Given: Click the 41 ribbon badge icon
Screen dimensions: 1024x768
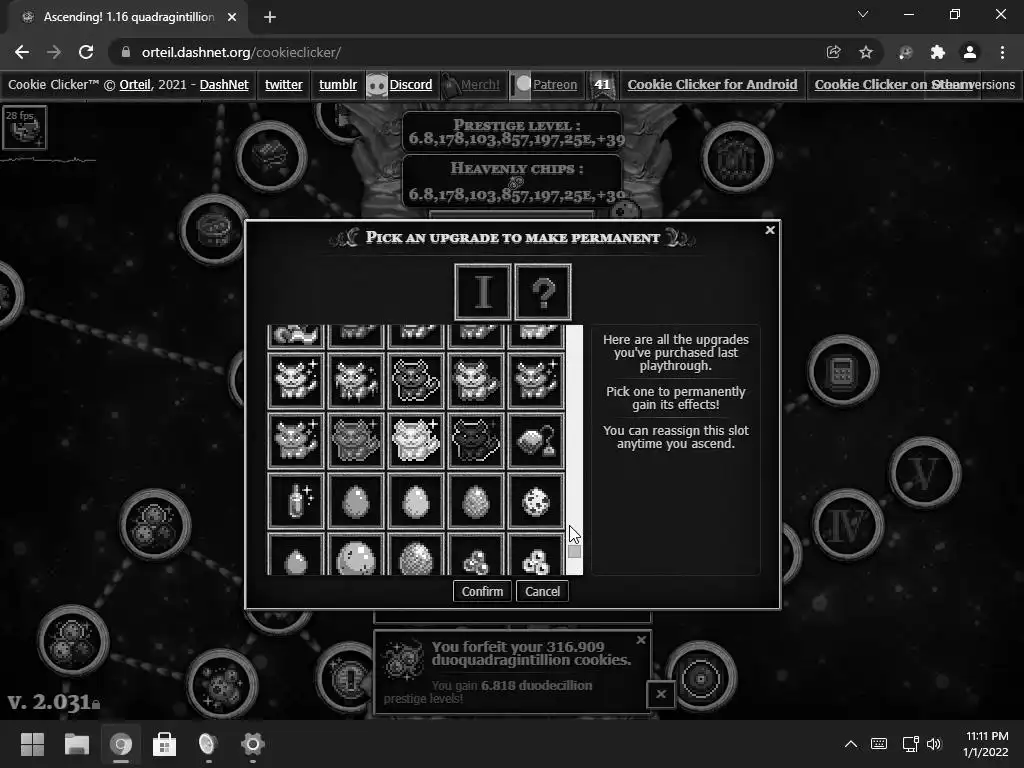Looking at the screenshot, I should 602,85.
